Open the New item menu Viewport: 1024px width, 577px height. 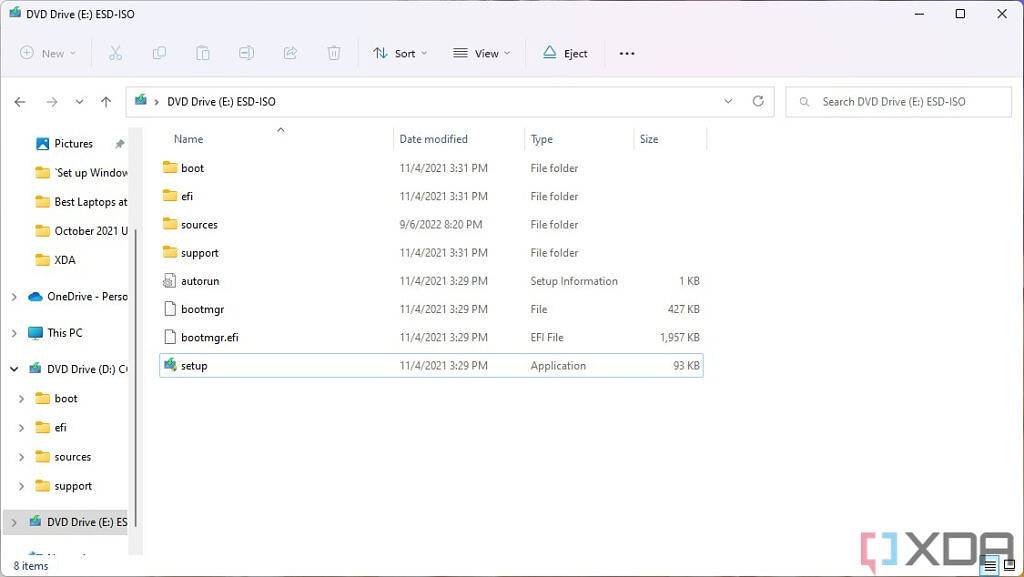click(47, 53)
